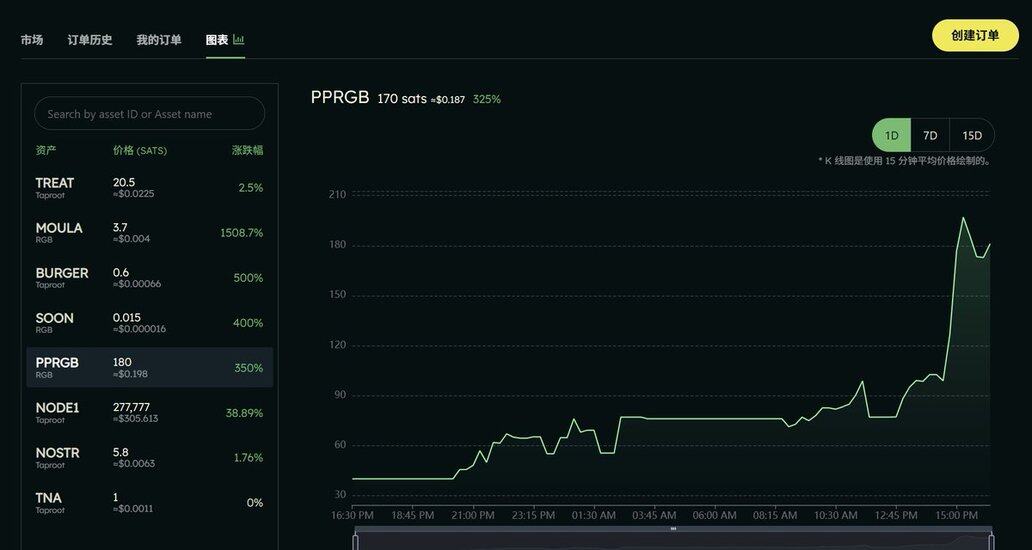The width and height of the screenshot is (1032, 550).
Task: Choose BURGER from the asset list
Action: [149, 278]
